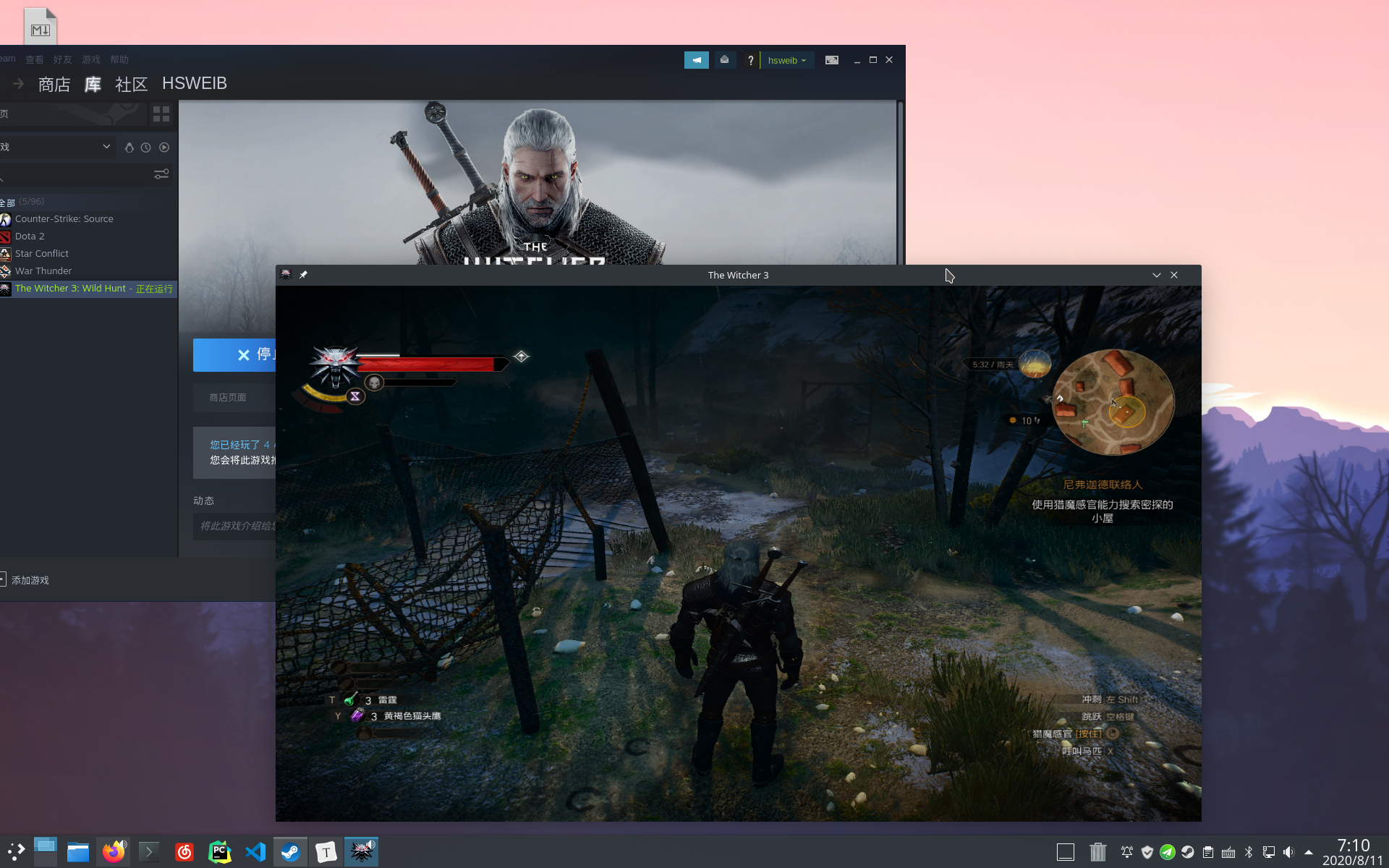1389x868 pixels.
Task: Click The Witcher 3 window title bar
Action: pos(739,275)
